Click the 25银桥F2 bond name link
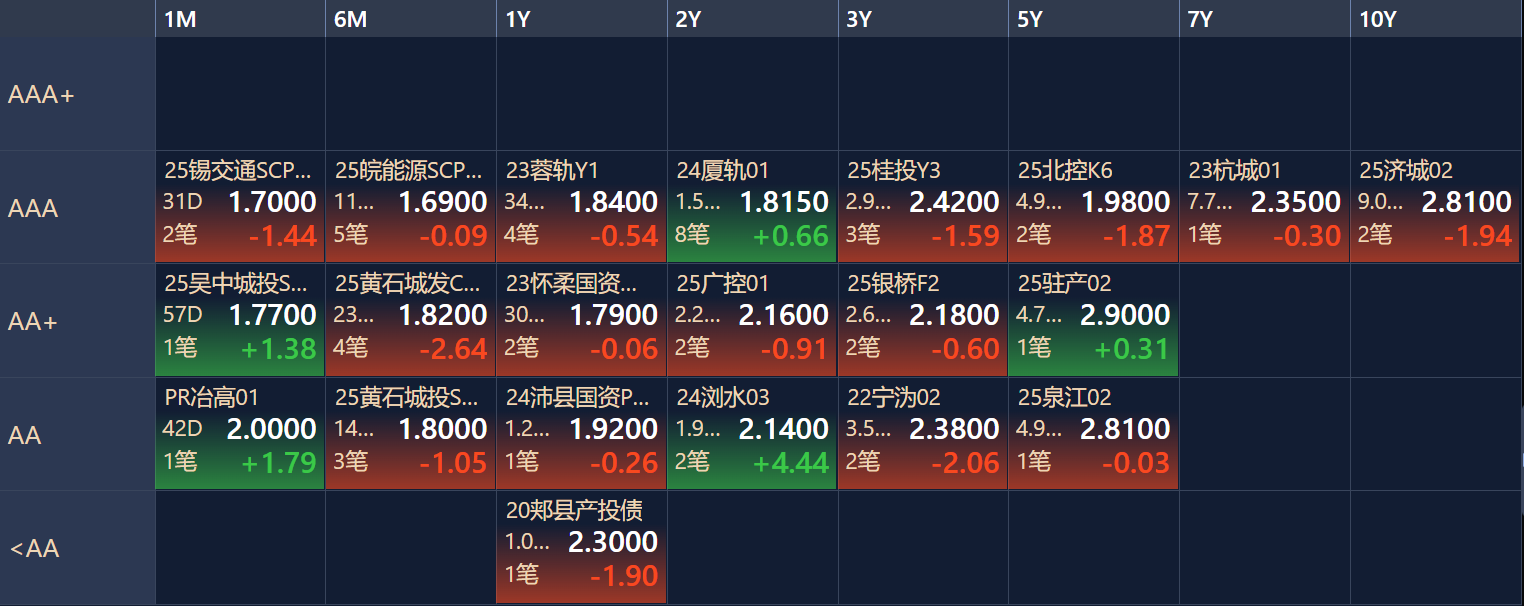The width and height of the screenshot is (1524, 606). (x=893, y=284)
